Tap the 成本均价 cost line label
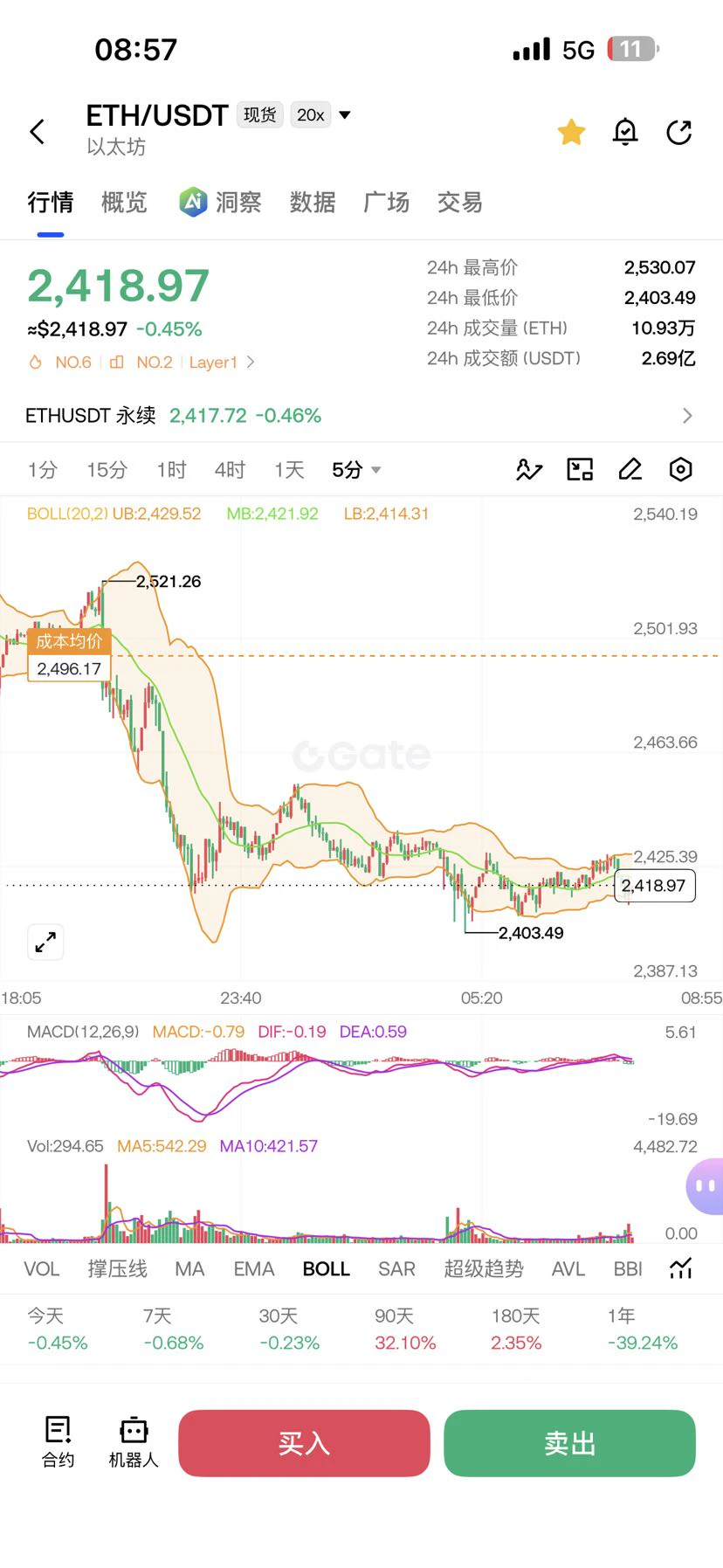 point(69,641)
